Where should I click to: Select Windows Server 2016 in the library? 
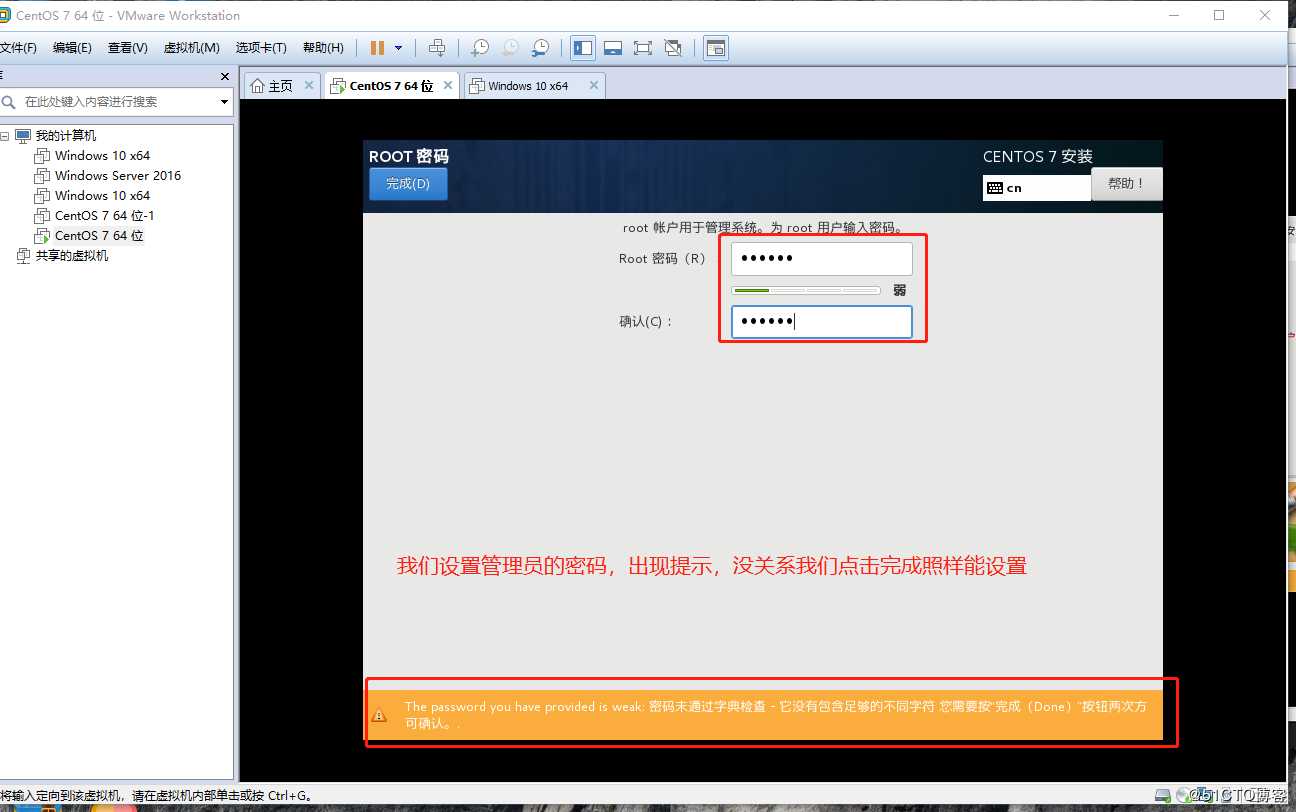point(118,176)
